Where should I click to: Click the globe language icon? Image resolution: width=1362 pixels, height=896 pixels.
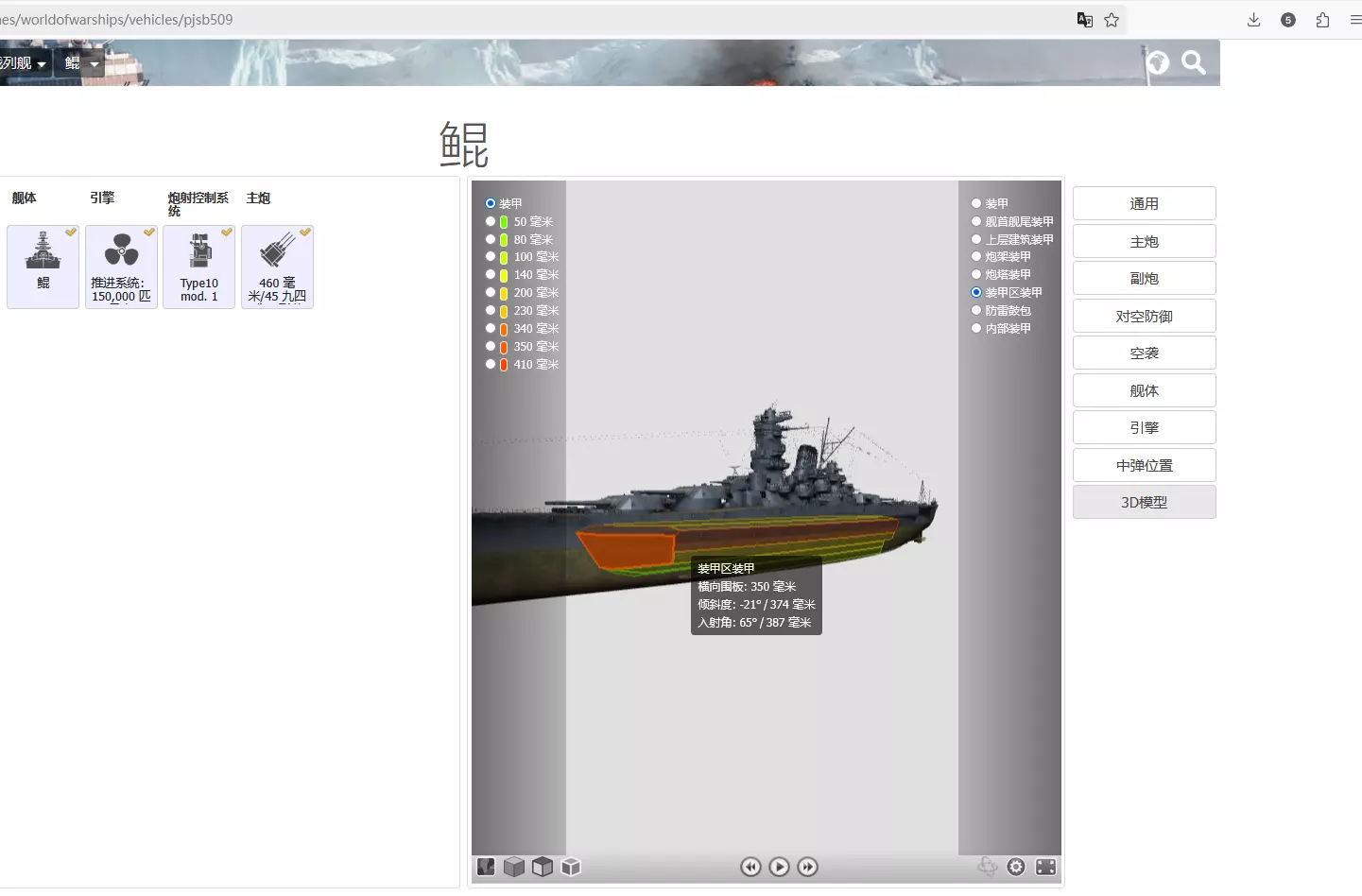click(x=1158, y=62)
